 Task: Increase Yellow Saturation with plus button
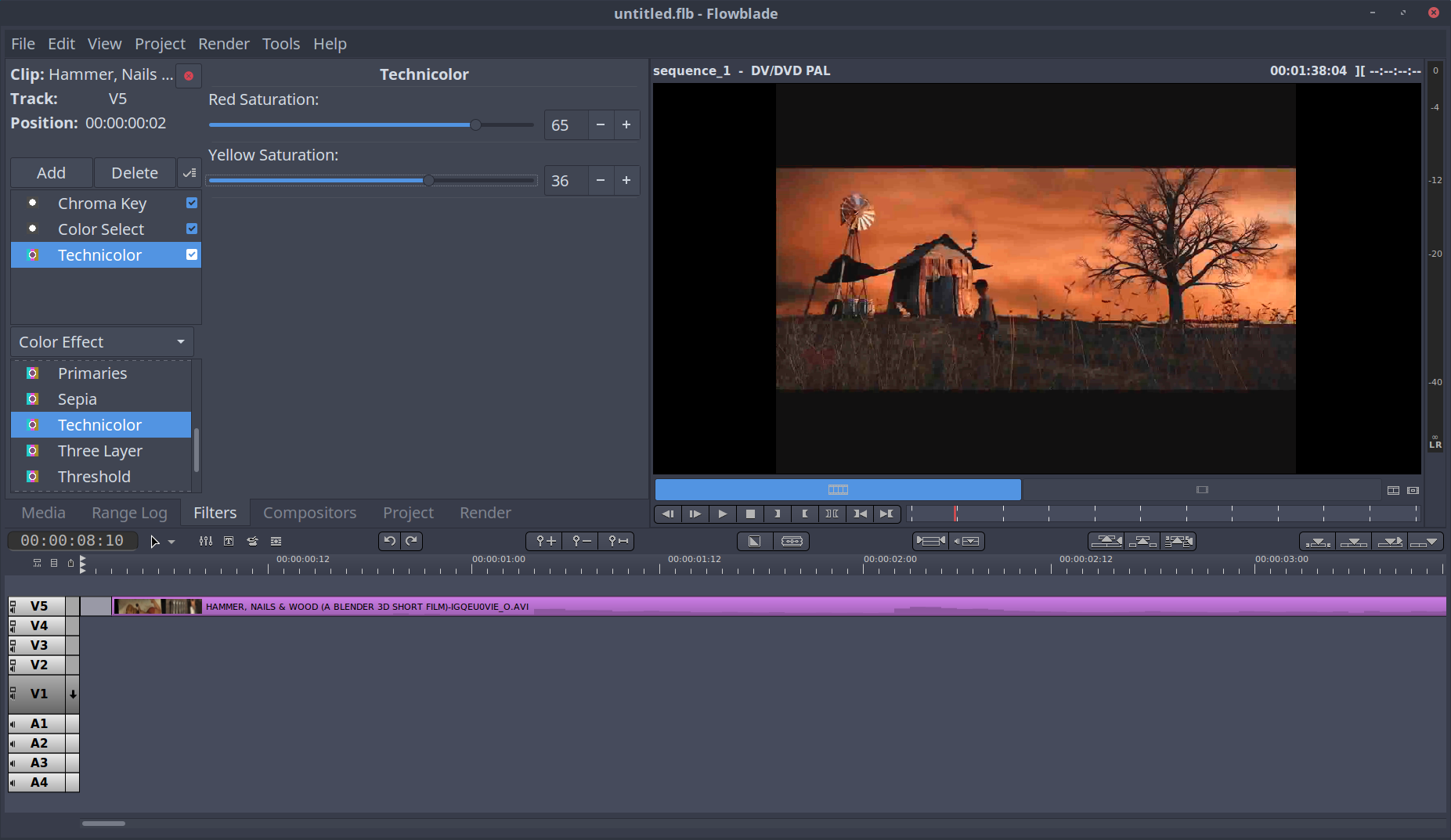(x=626, y=181)
